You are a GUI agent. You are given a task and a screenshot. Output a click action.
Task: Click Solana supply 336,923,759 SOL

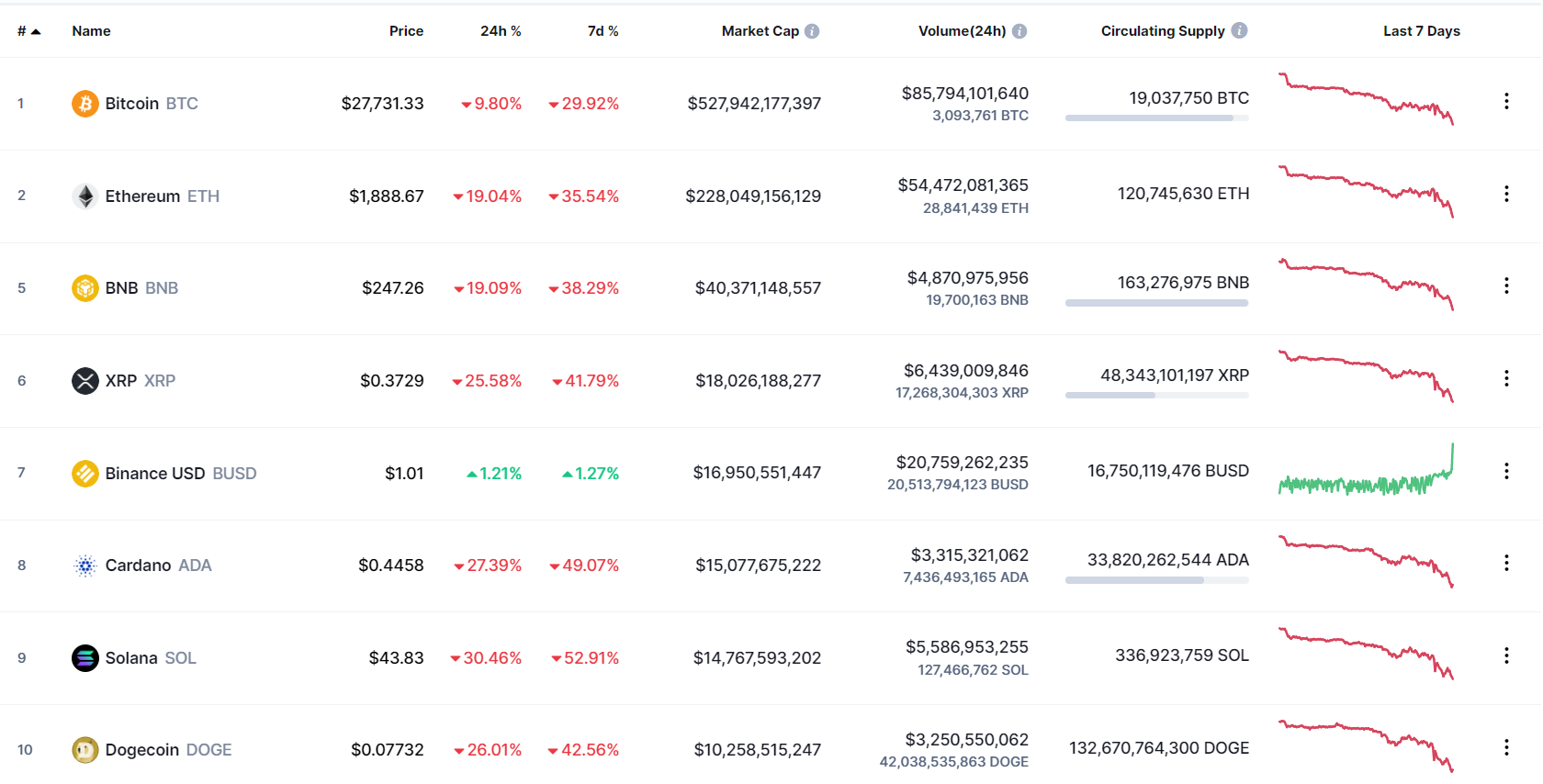pyautogui.click(x=1182, y=655)
